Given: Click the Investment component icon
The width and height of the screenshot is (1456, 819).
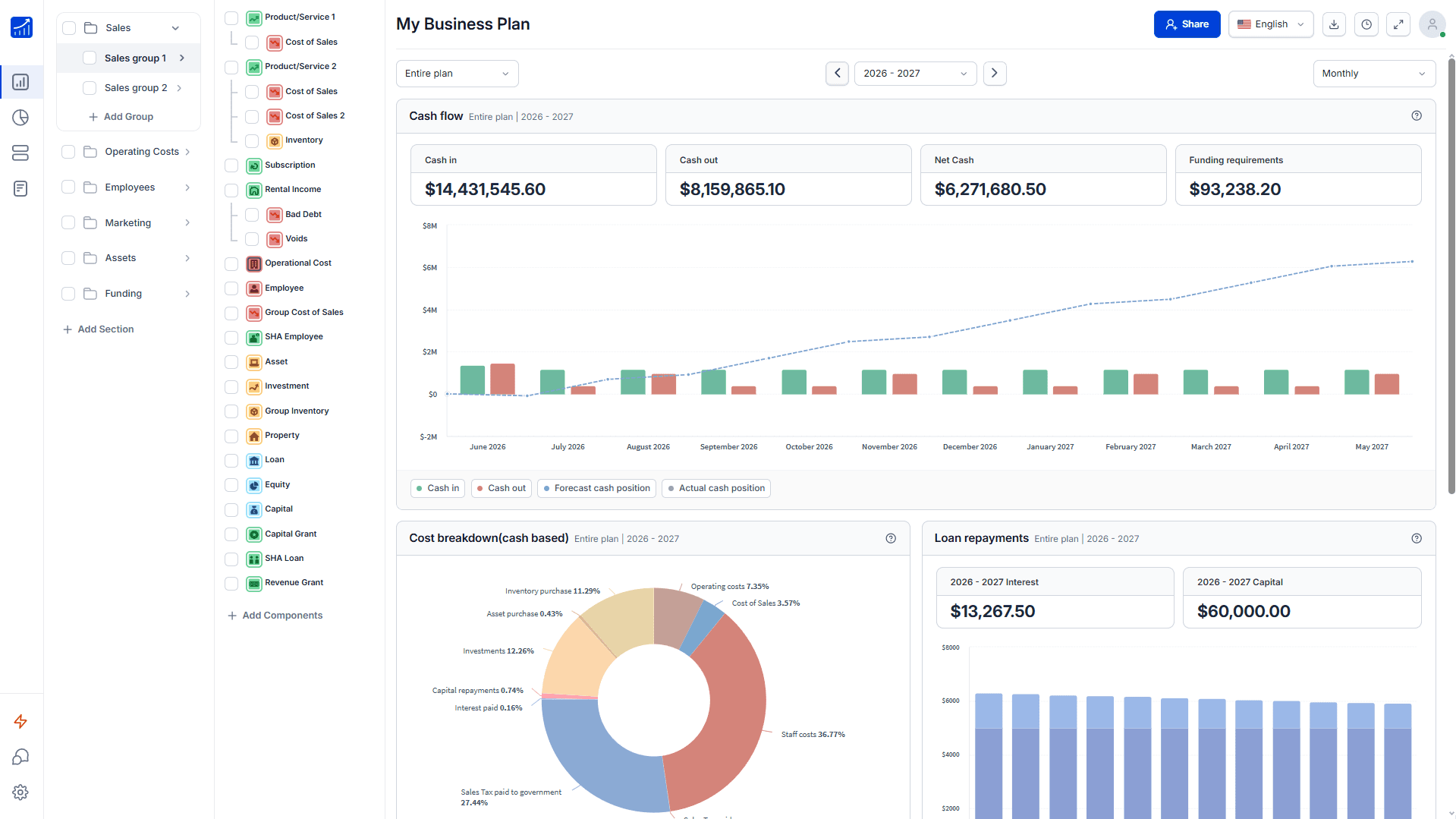Looking at the screenshot, I should point(254,386).
